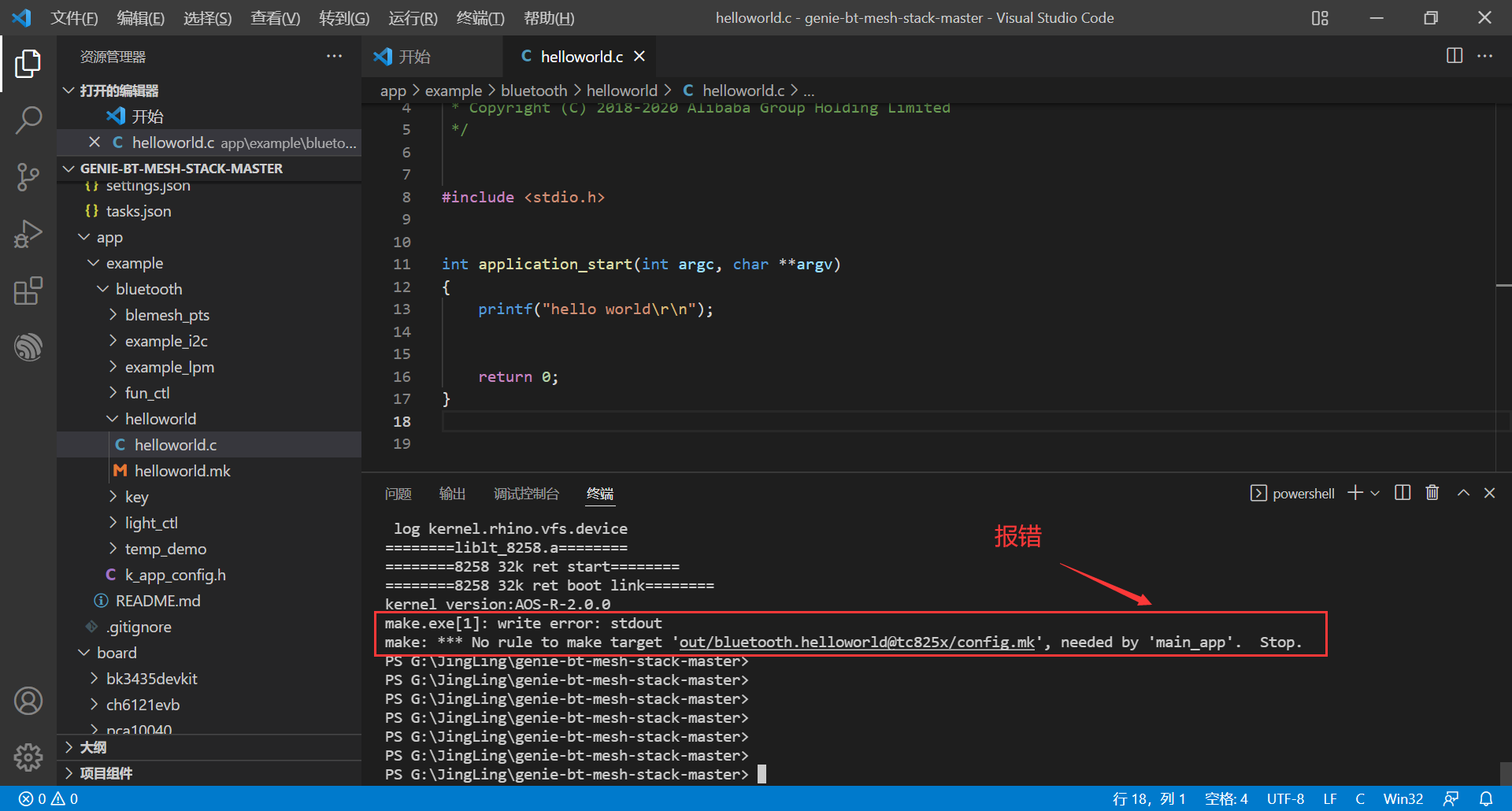This screenshot has width=1512, height=811.
Task: Switch to the 输出 panel tab
Action: 452,494
